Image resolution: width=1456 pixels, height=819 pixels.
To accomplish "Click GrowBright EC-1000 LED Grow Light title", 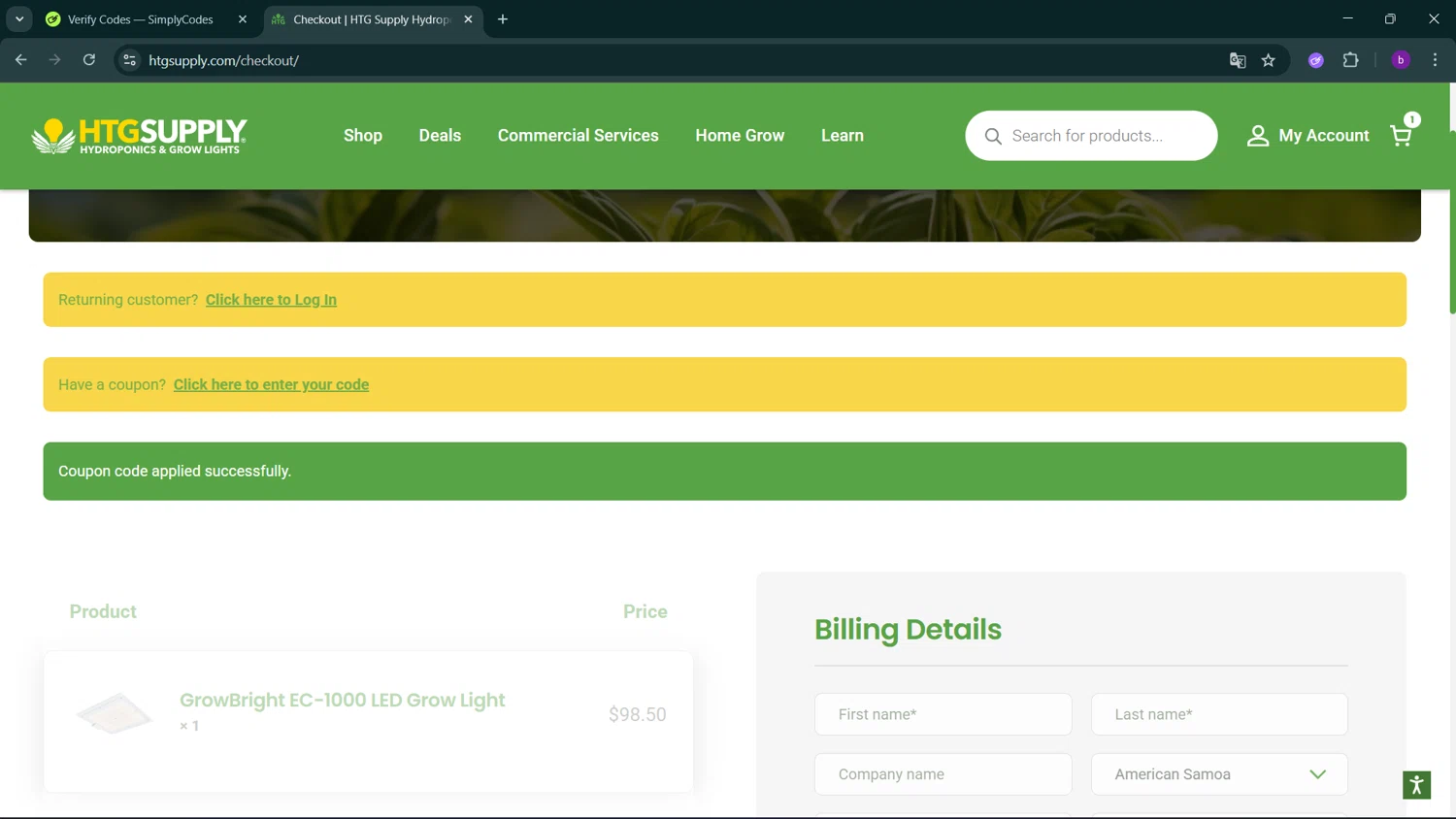I will click(x=342, y=701).
